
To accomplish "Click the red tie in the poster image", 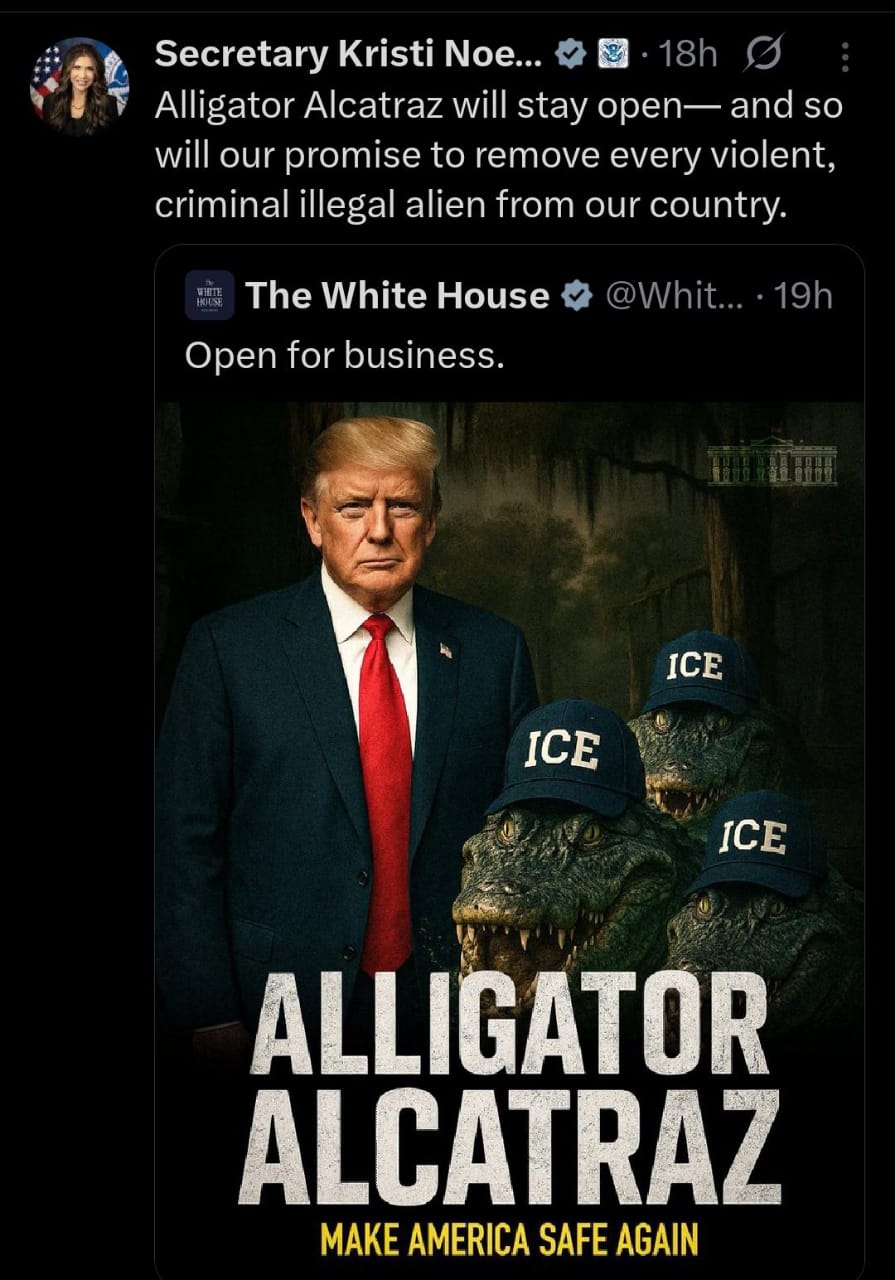I will (x=385, y=790).
